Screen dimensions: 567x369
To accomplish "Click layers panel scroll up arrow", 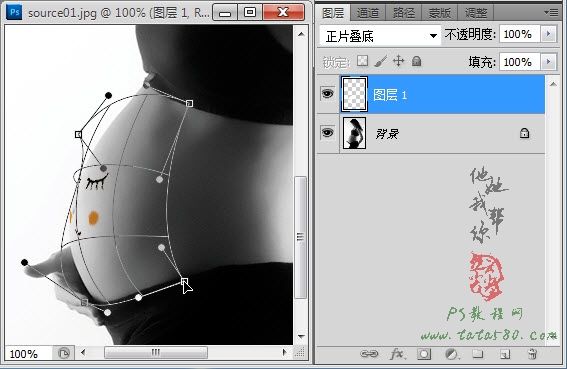I will click(x=553, y=84).
